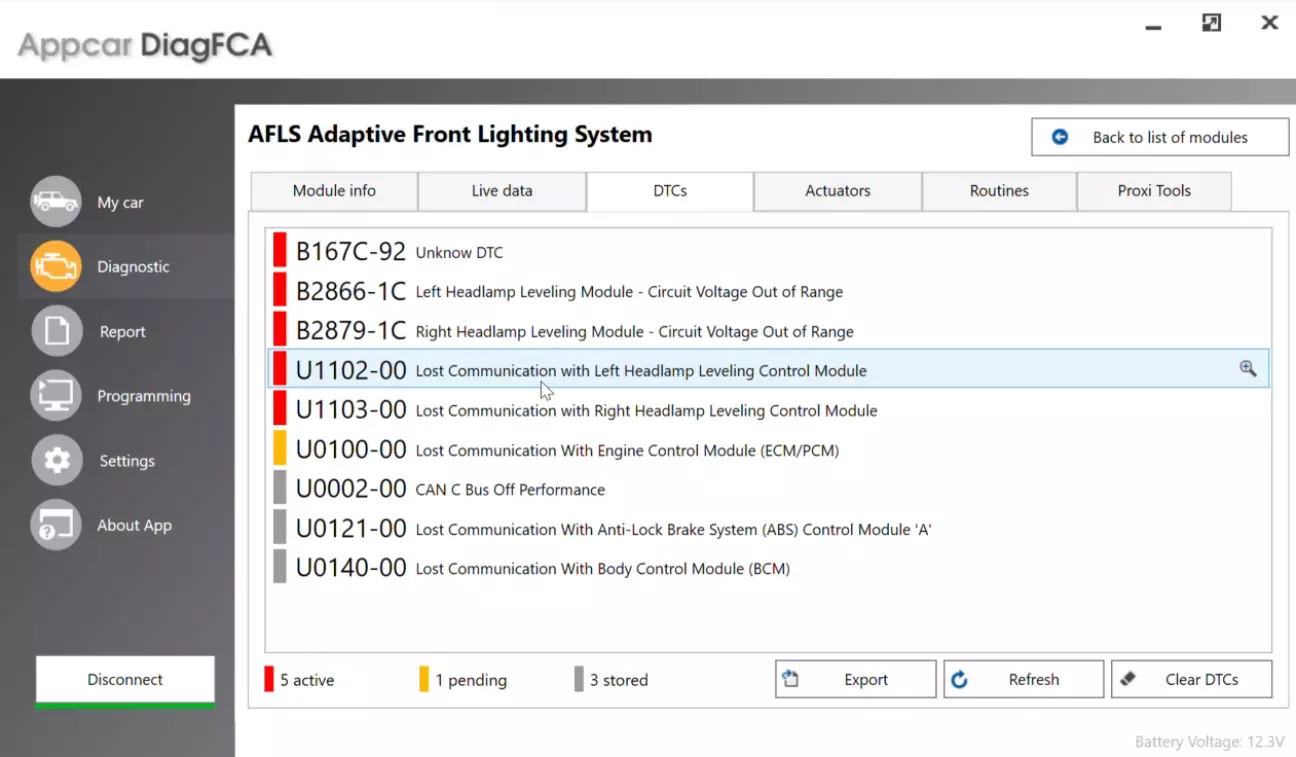The height and width of the screenshot is (757, 1296).
Task: Open the Routines tab
Action: coord(999,191)
